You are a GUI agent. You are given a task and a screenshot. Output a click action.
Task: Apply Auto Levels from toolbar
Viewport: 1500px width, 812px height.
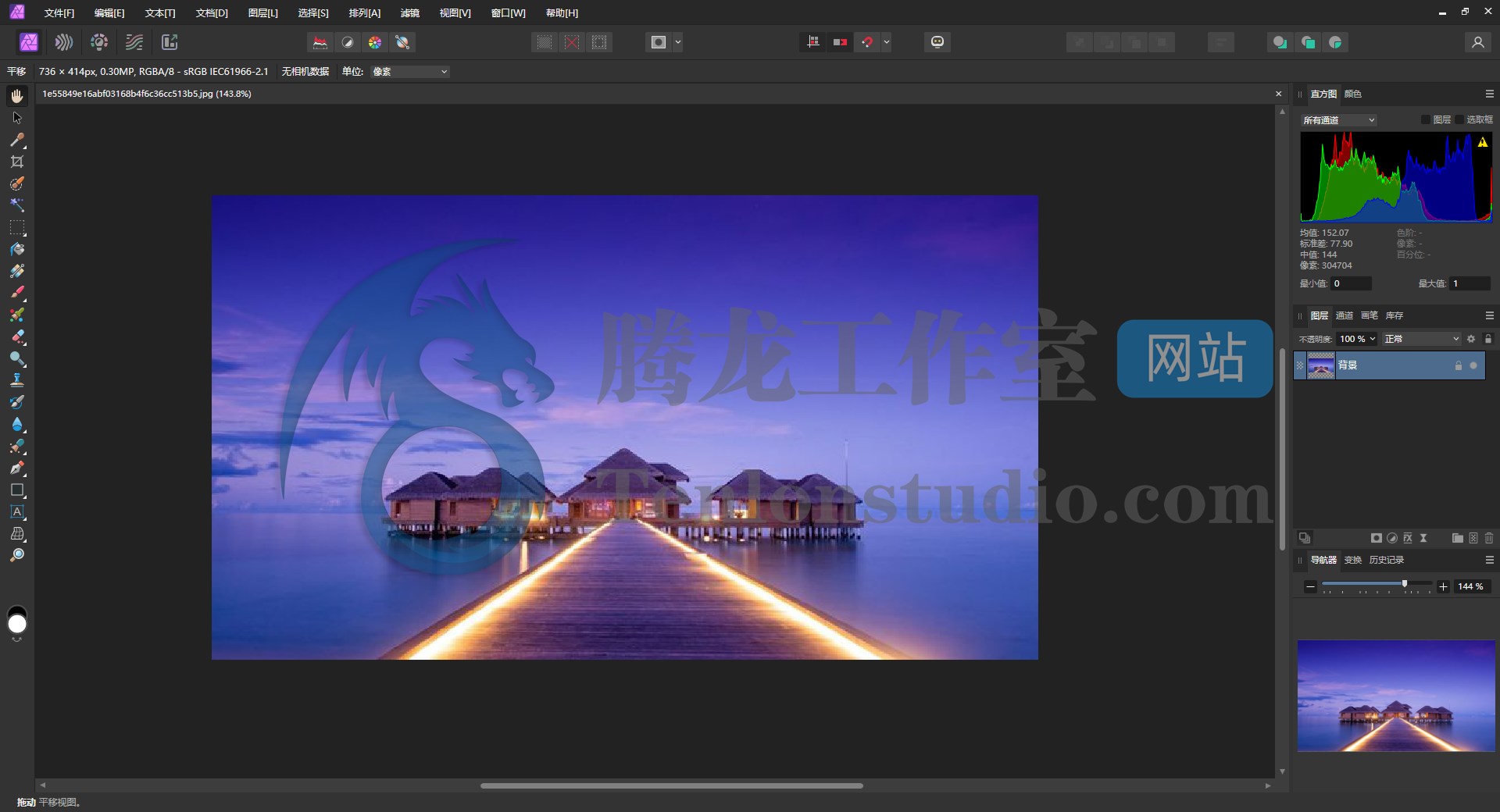(320, 42)
